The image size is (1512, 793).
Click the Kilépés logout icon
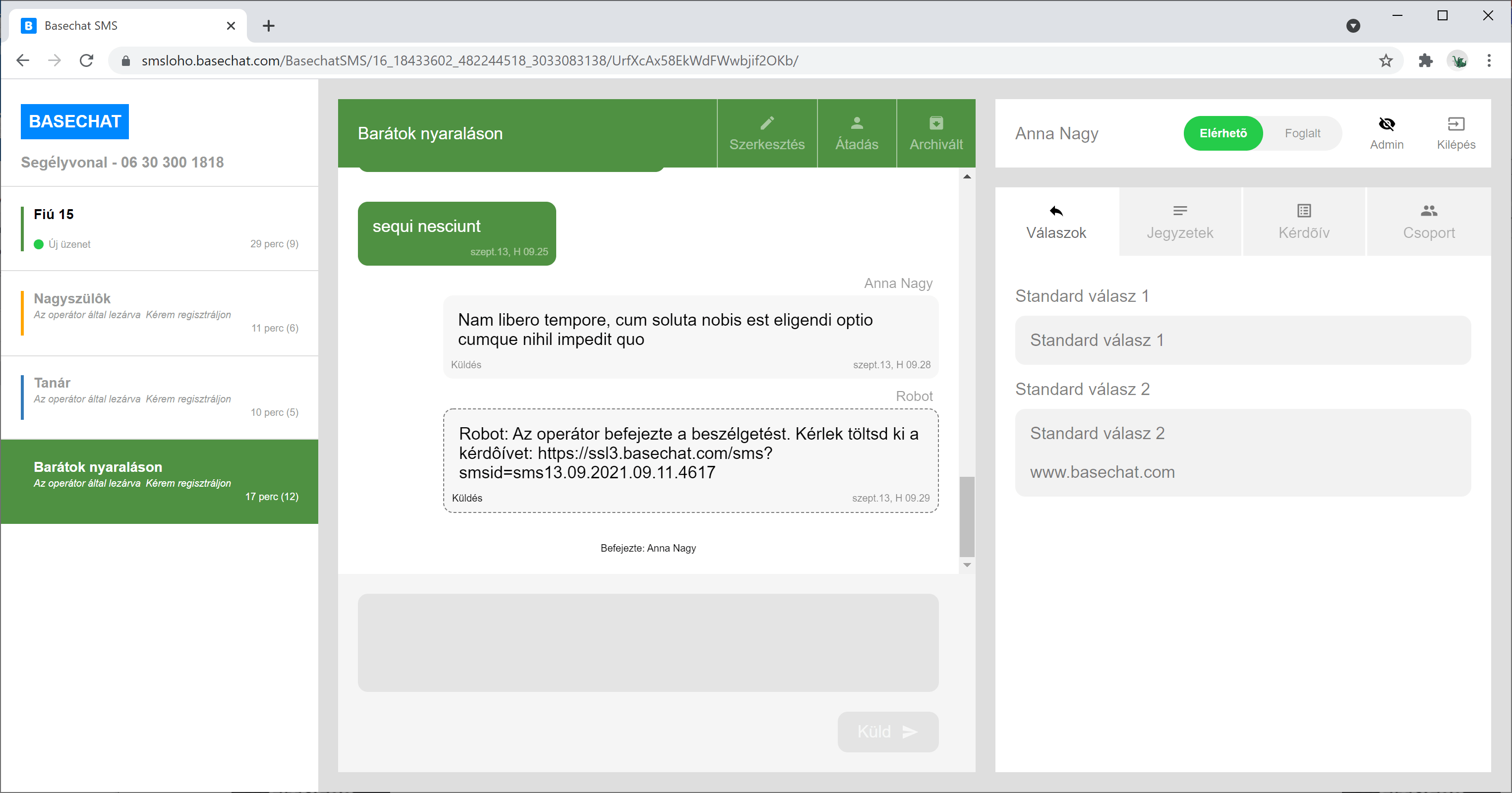pyautogui.click(x=1455, y=124)
